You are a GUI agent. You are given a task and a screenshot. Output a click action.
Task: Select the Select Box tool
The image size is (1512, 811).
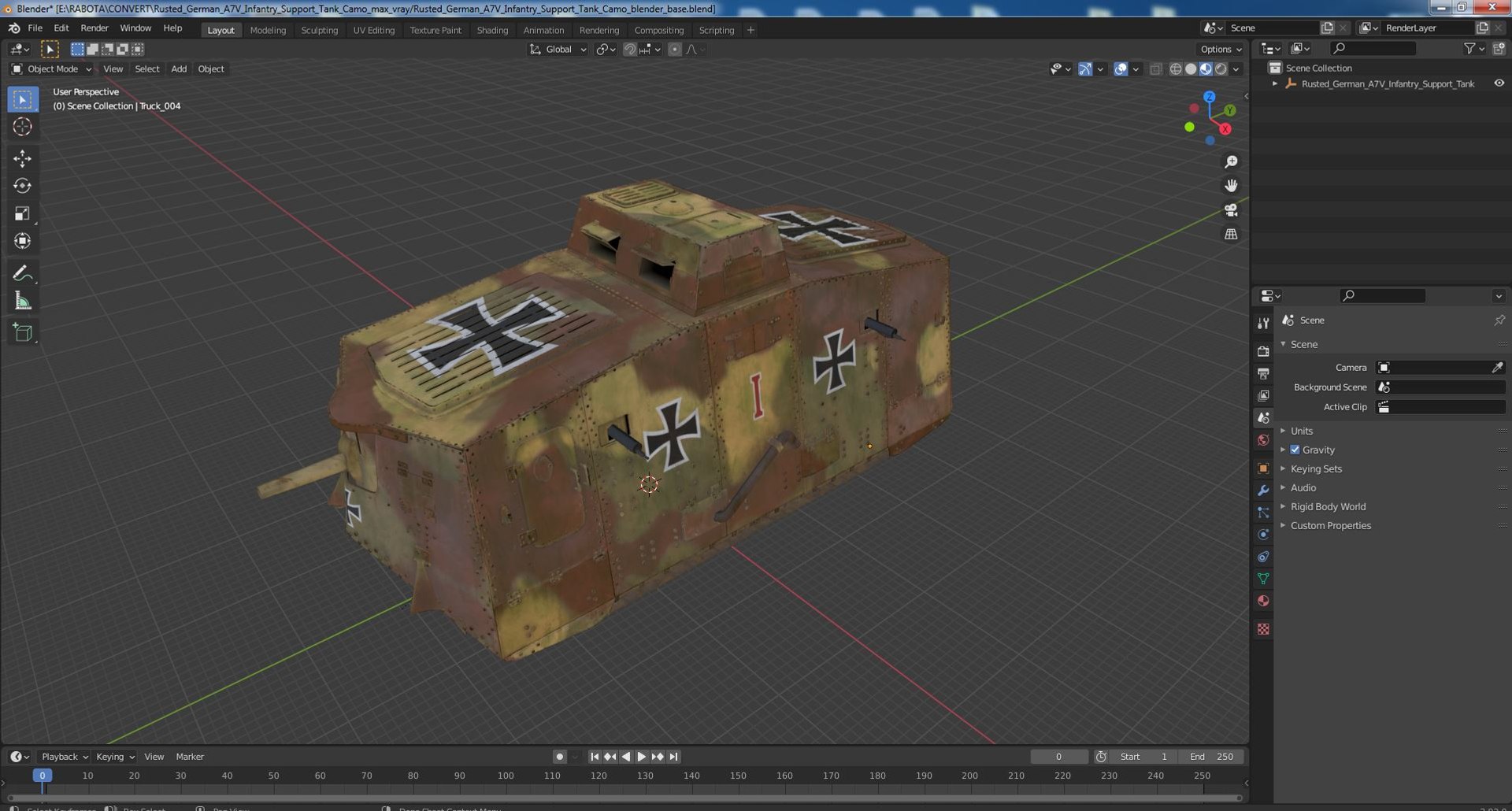pos(22,100)
